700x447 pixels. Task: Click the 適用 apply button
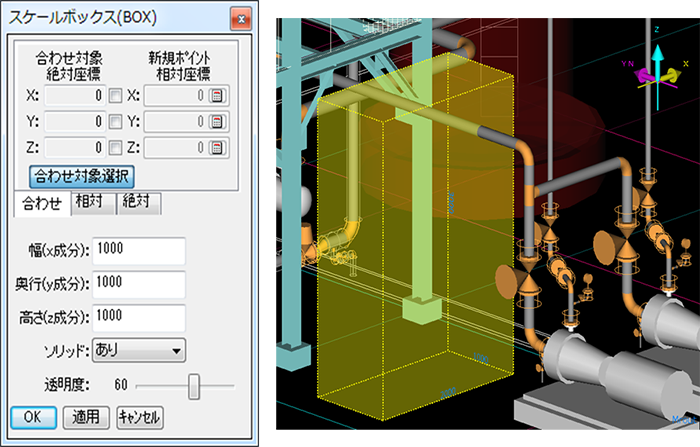pyautogui.click(x=86, y=417)
